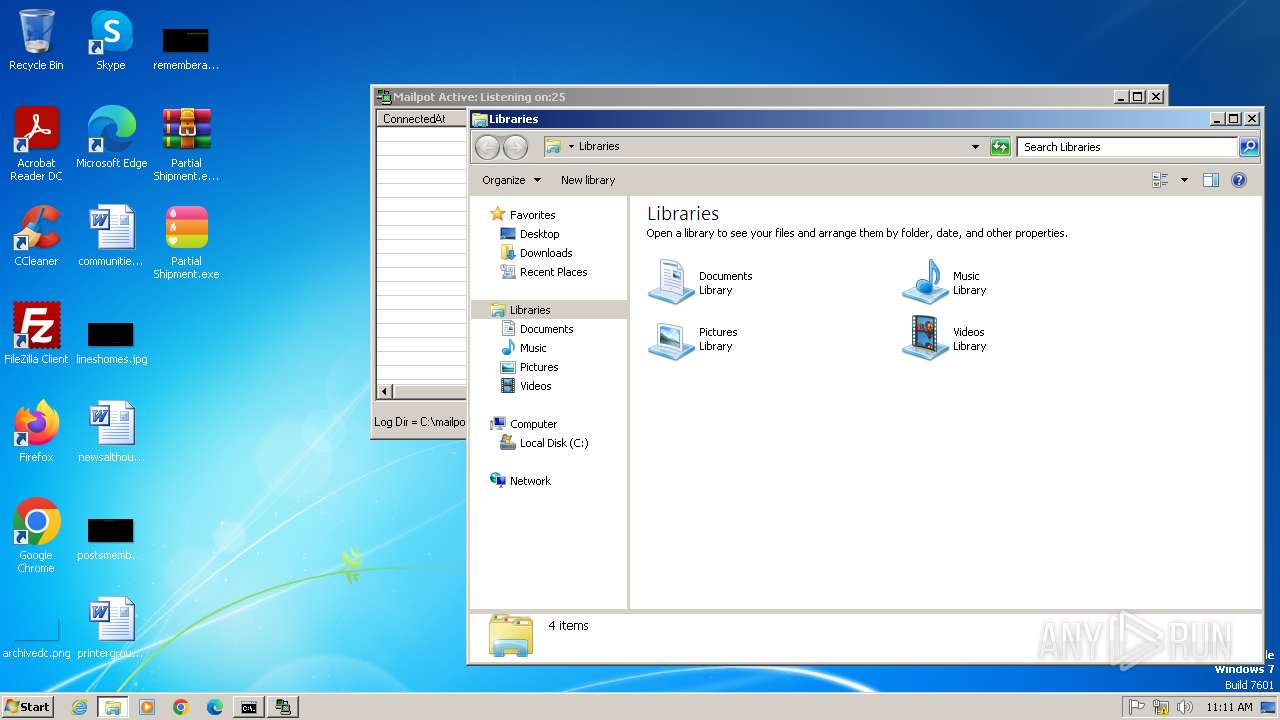Viewport: 1280px width, 720px height.
Task: Expand the views options dropdown arrow
Action: point(1184,180)
